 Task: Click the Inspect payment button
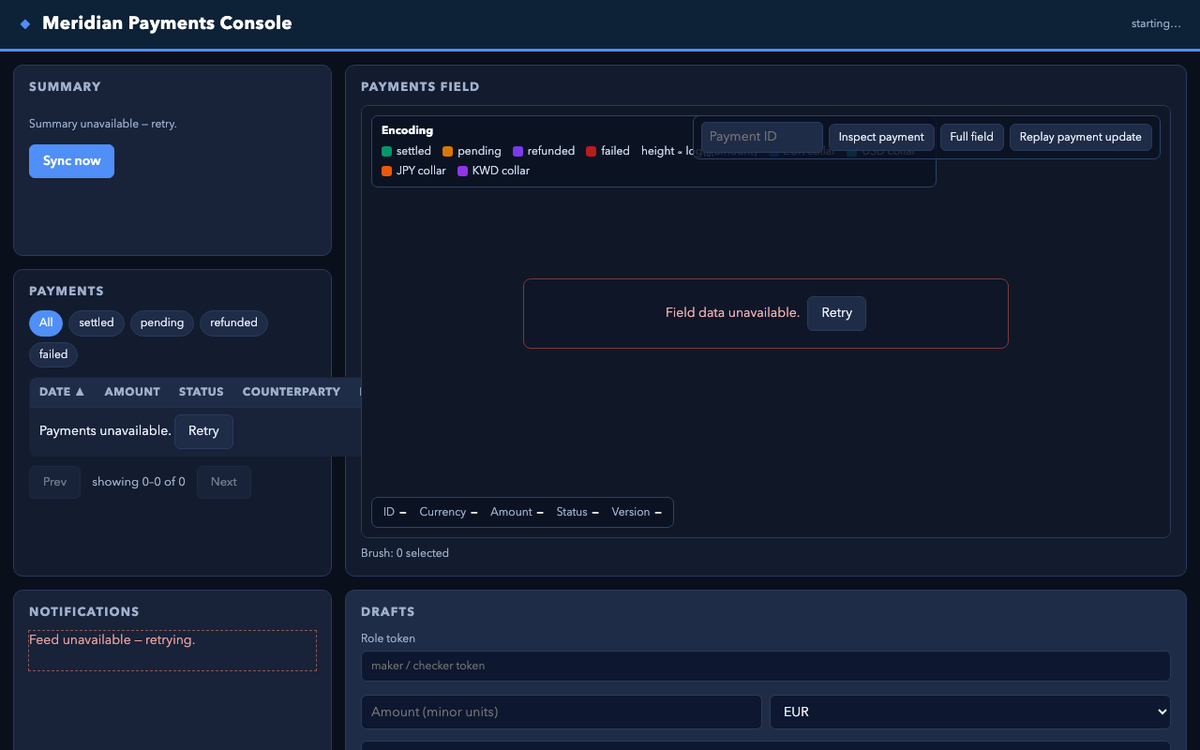click(x=881, y=137)
